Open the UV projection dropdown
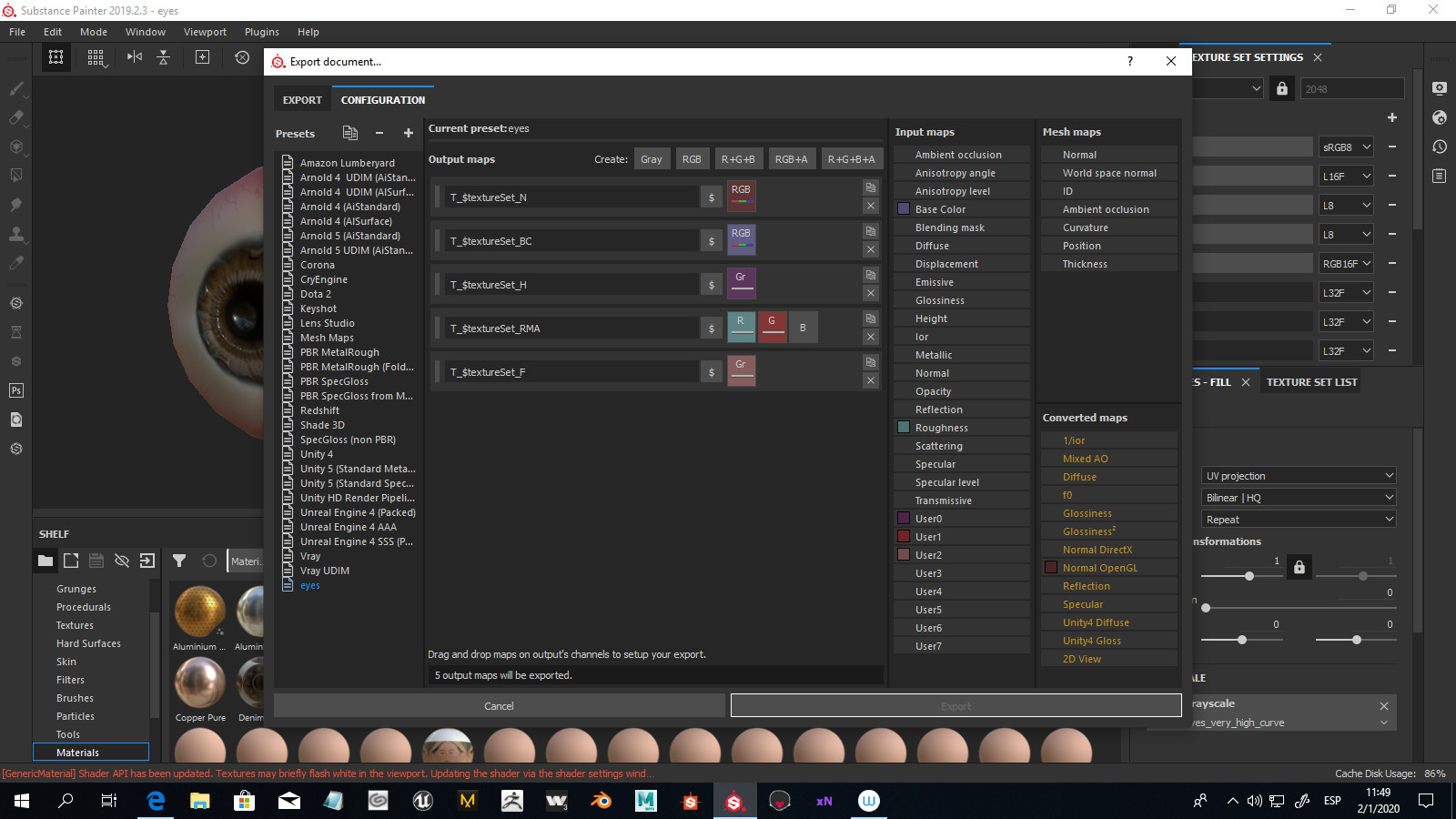Screen dimensions: 1456x819 point(1298,475)
